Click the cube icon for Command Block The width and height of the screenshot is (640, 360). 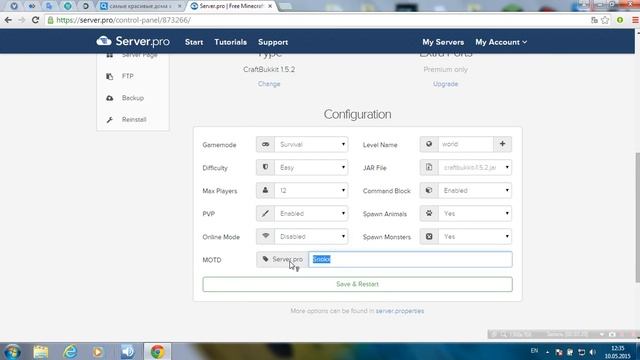(x=429, y=191)
